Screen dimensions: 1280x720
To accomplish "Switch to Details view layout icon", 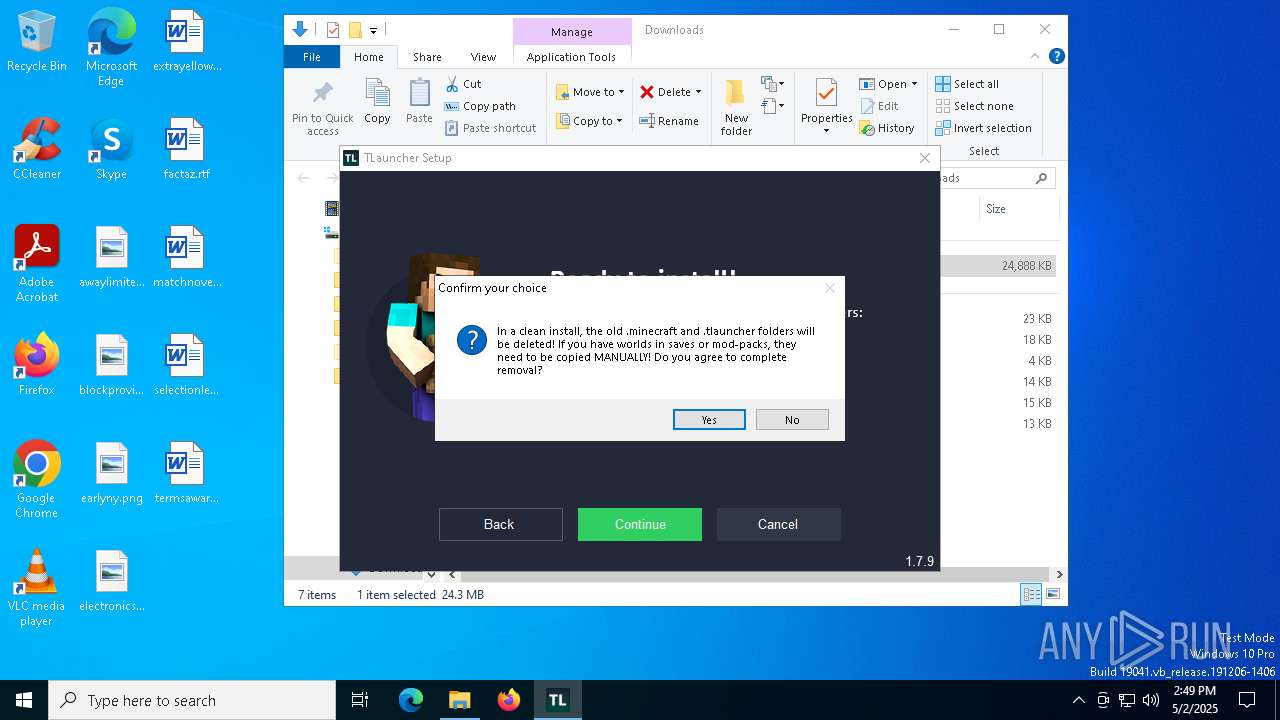I will tap(1031, 595).
